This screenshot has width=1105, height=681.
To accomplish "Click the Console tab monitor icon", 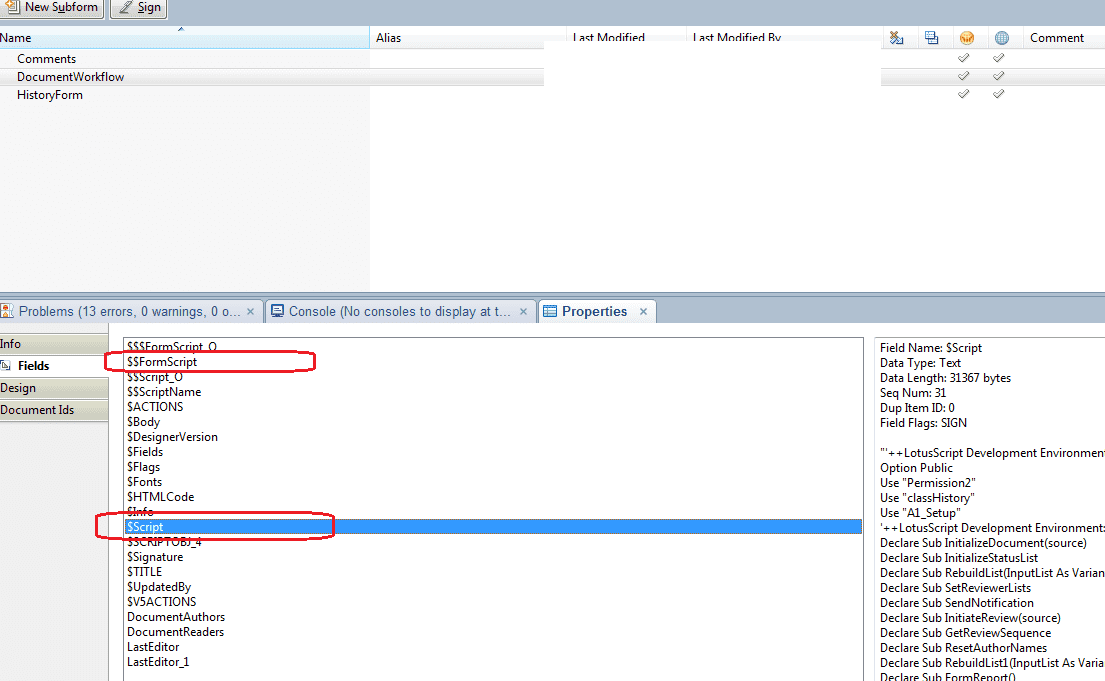I will 278,312.
